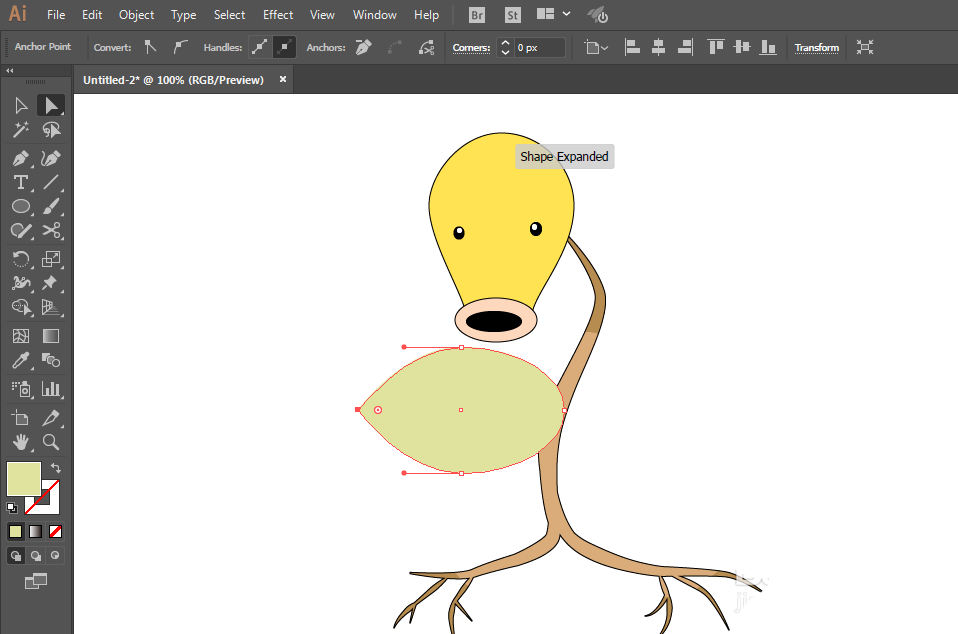This screenshot has width=958, height=634.
Task: Open Adobe Bridge with Br icon
Action: pyautogui.click(x=477, y=15)
